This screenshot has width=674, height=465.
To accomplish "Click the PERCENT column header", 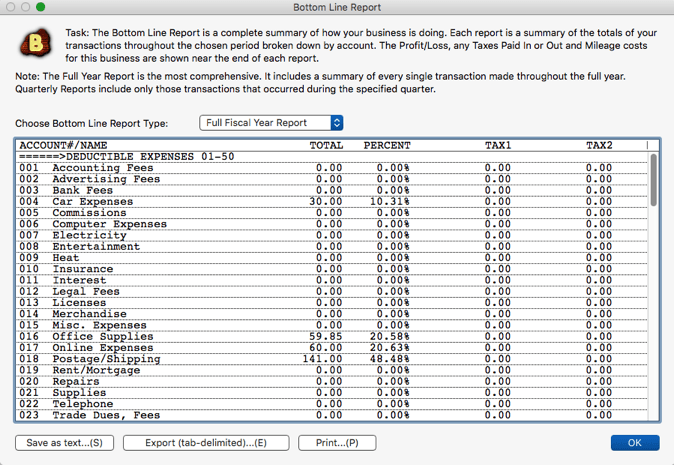I will (387, 145).
